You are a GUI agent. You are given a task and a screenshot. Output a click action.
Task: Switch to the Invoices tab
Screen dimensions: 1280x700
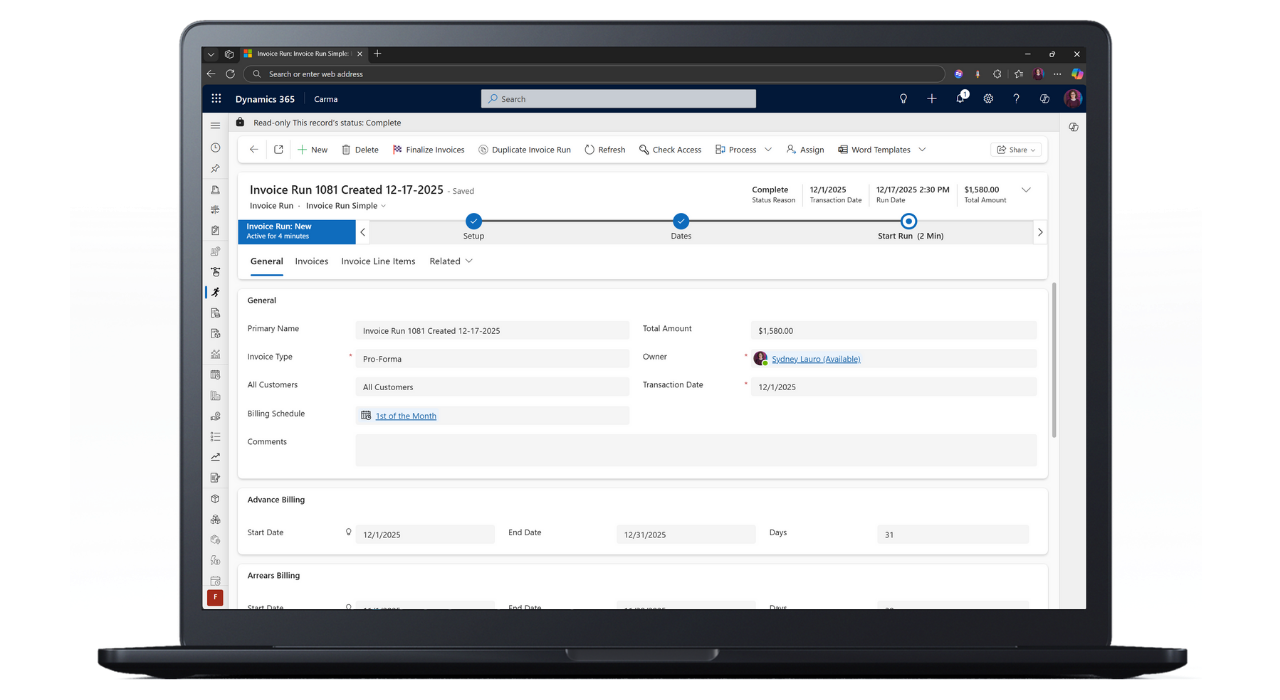coord(311,261)
